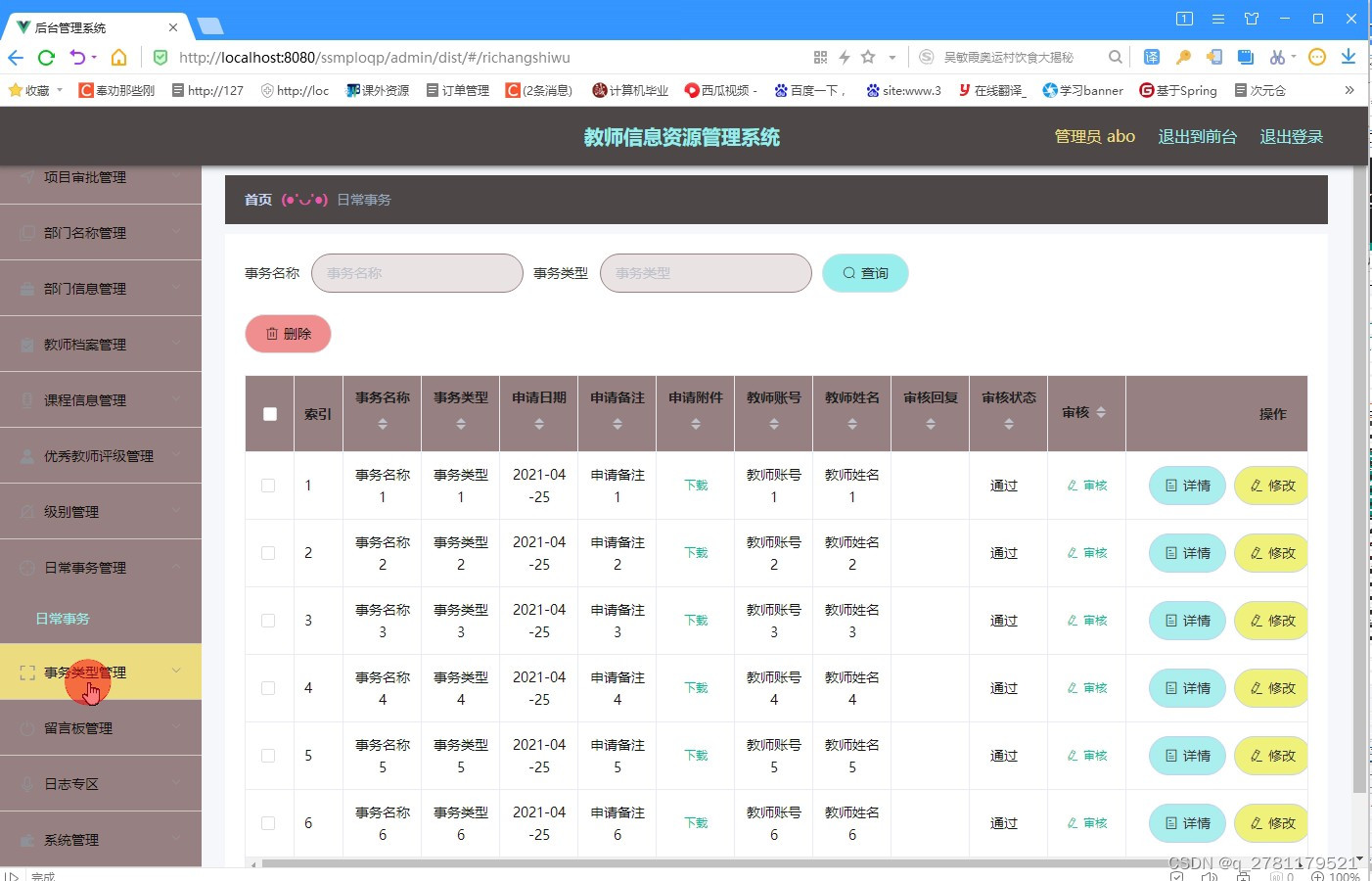Click 退出到前台 in the header

click(x=1197, y=137)
